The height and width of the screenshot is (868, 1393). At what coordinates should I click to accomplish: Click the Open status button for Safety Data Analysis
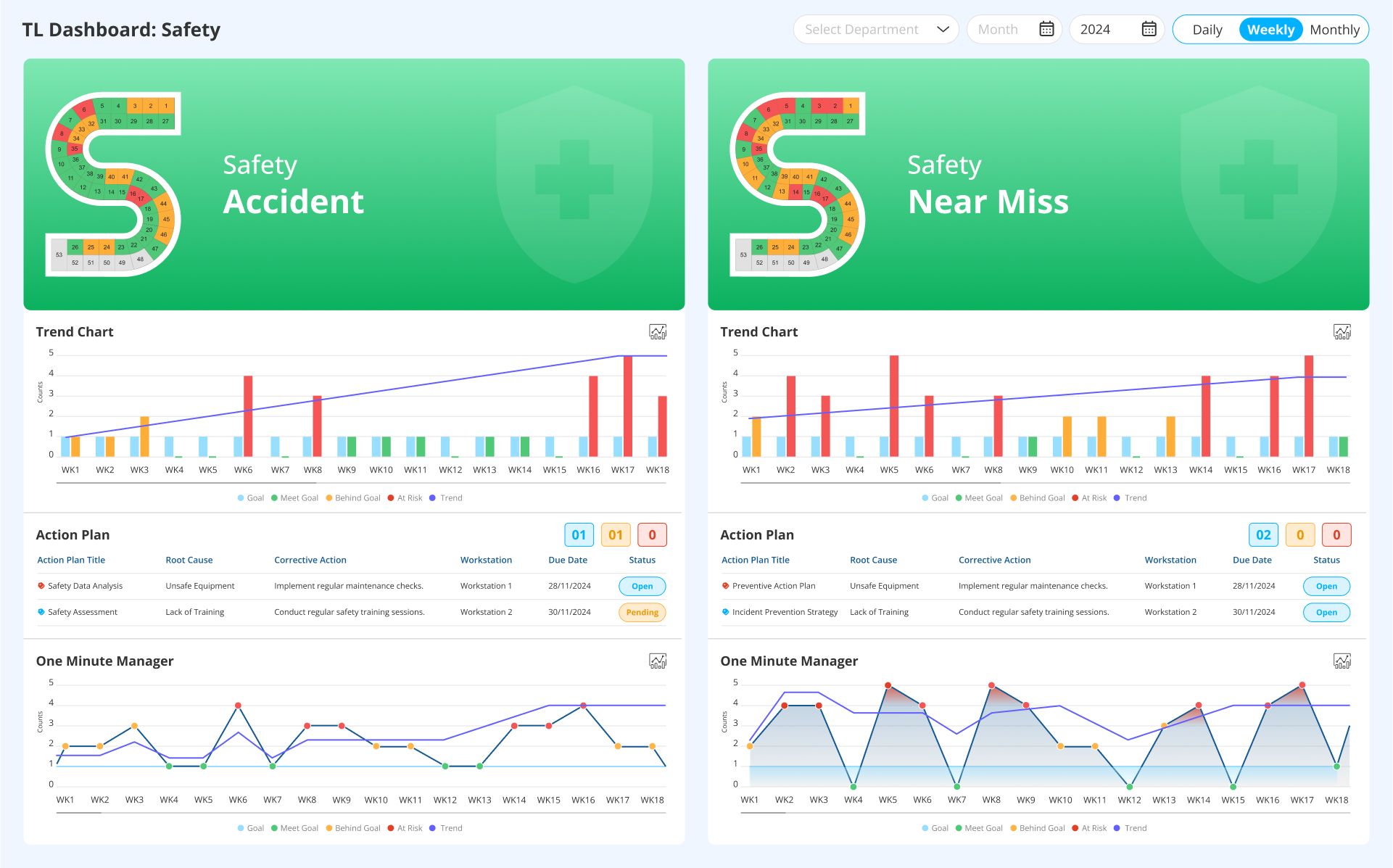coord(641,586)
